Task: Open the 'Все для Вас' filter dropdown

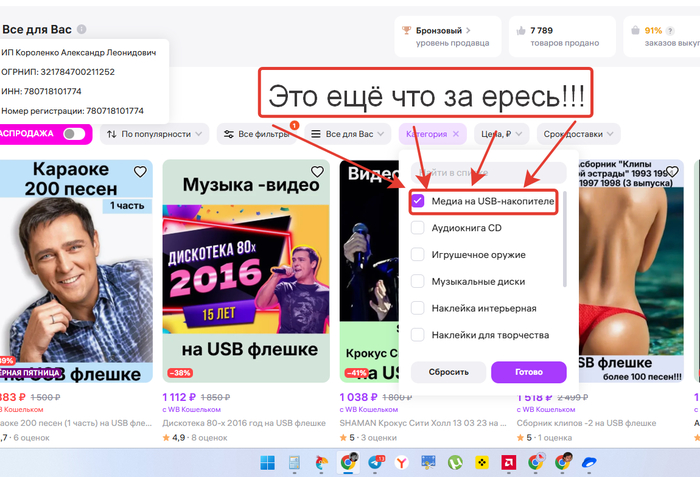Action: pos(346,134)
